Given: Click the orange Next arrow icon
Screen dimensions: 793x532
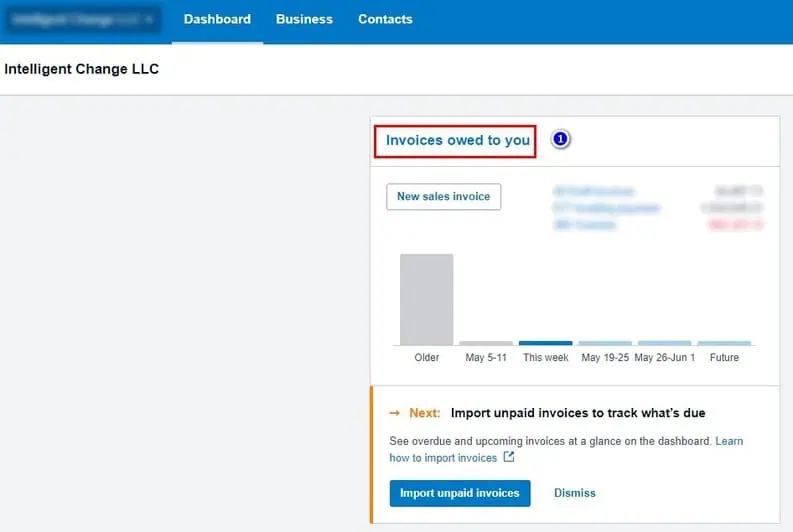Looking at the screenshot, I should pos(394,413).
